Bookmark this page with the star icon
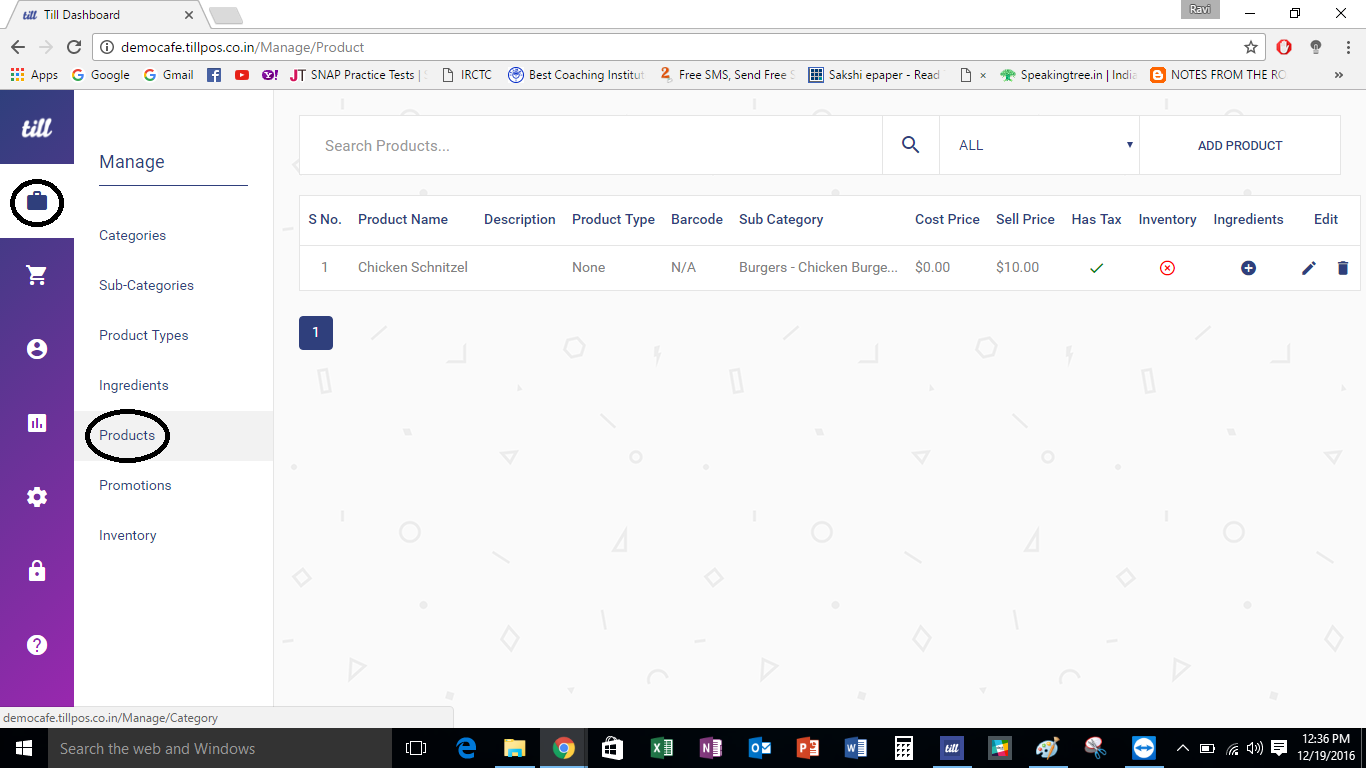 pyautogui.click(x=1251, y=47)
